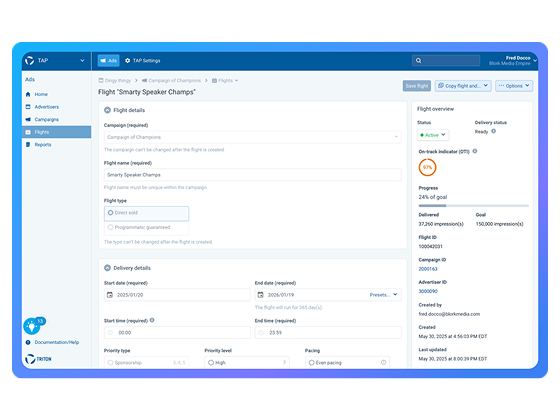The image size is (560, 420).
Task: Open the Options dropdown menu
Action: pos(514,86)
